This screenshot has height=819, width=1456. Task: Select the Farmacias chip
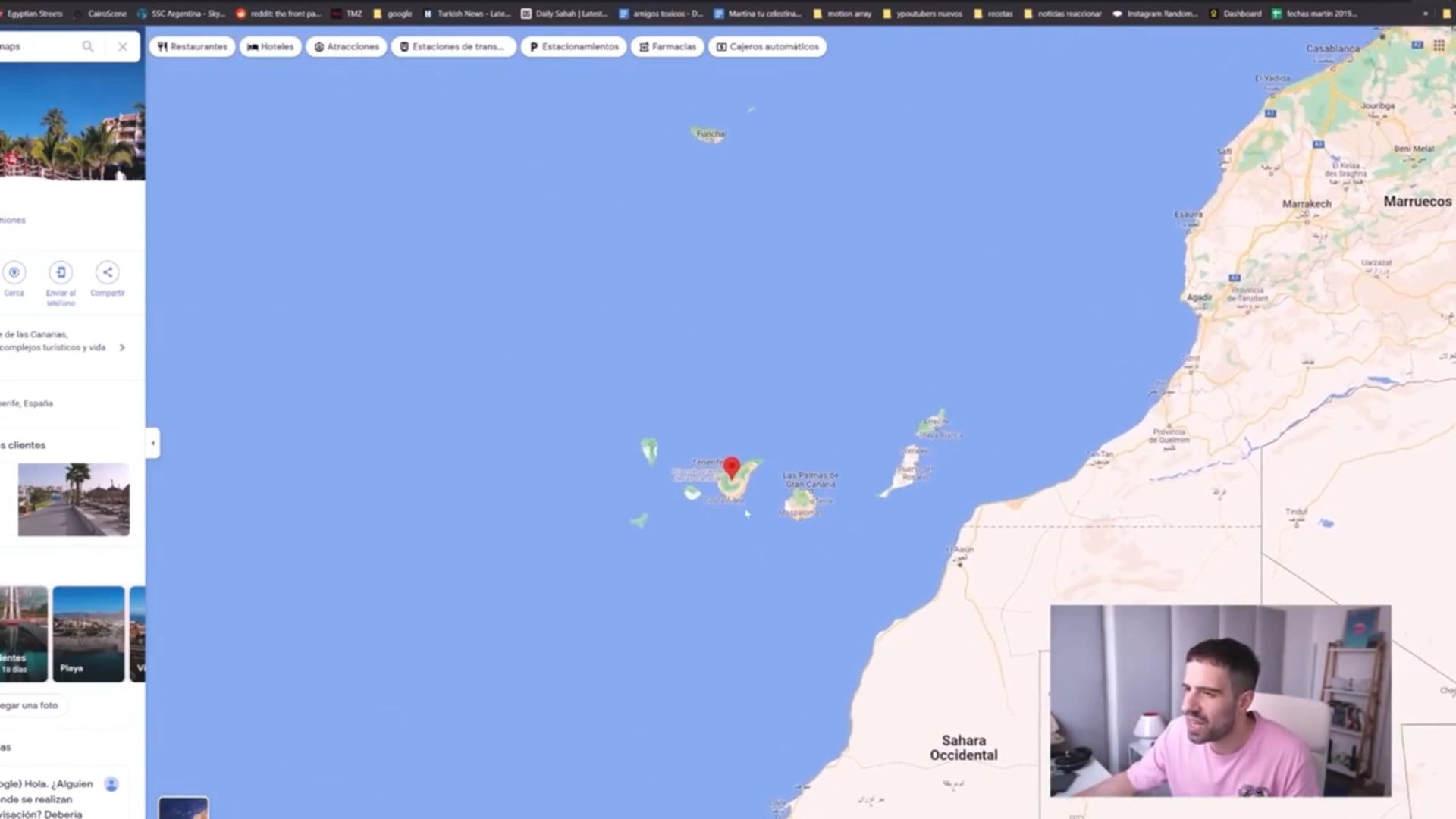(x=667, y=47)
